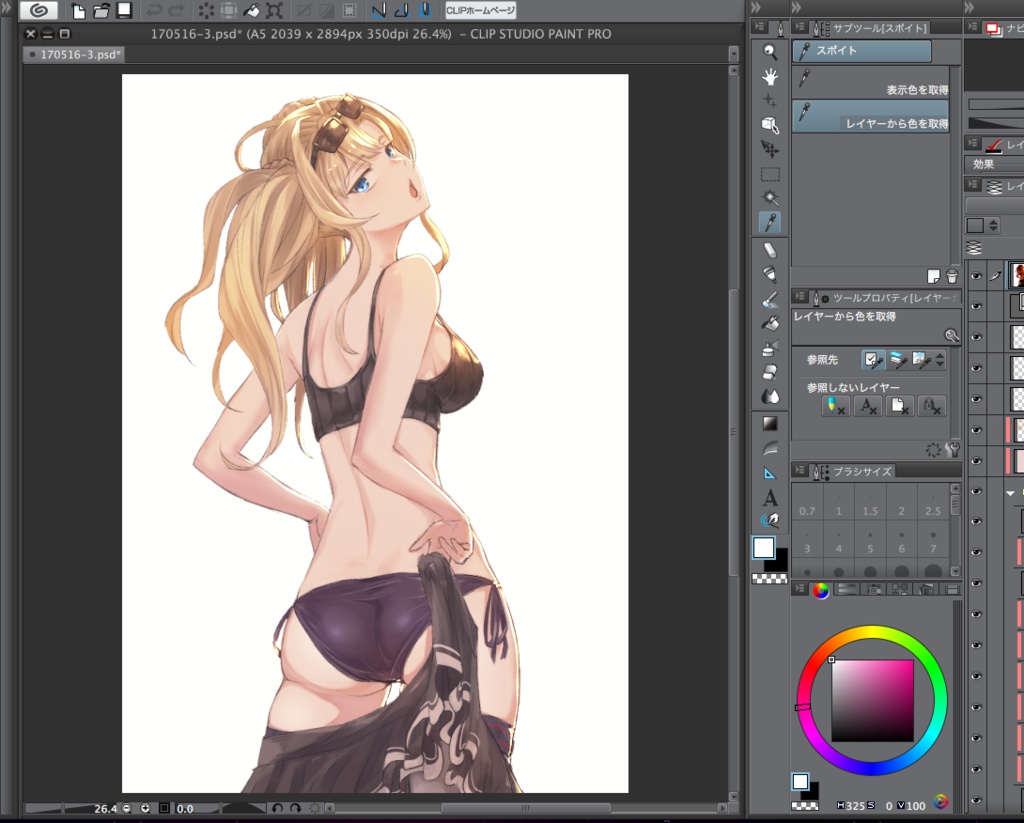The width and height of the screenshot is (1024, 823).
Task: Select the Zoom magnifier tool
Action: pos(770,52)
